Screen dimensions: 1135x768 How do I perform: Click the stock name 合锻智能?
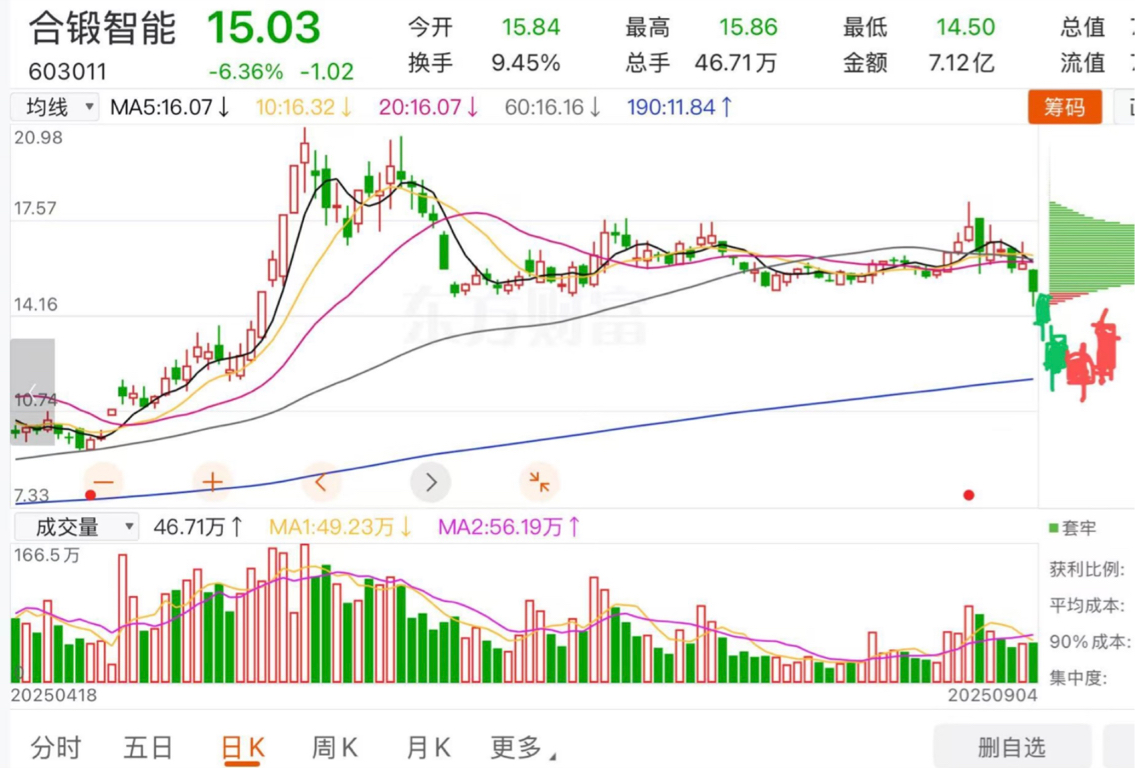click(103, 28)
